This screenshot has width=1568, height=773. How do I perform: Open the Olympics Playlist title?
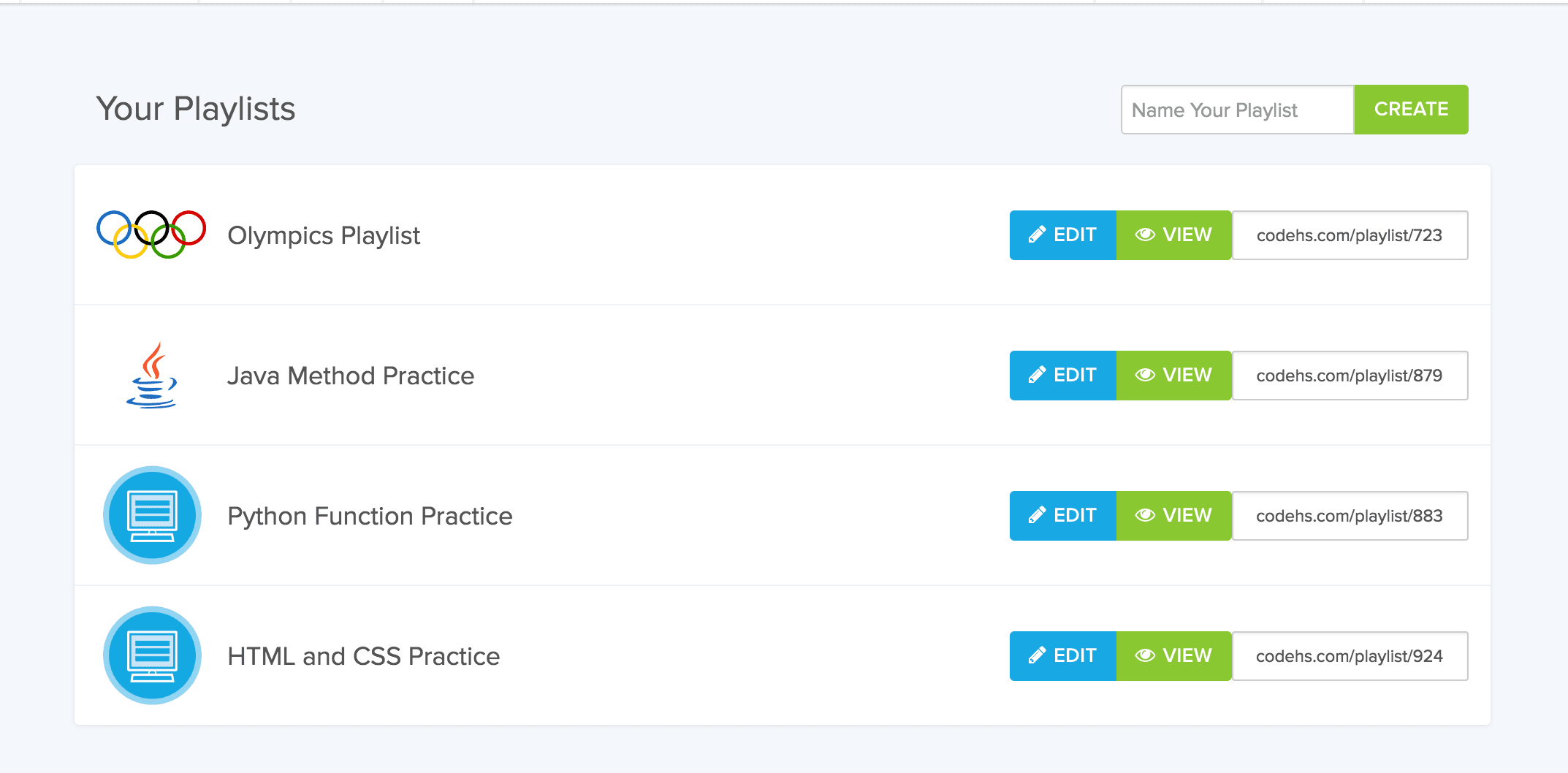pos(324,235)
